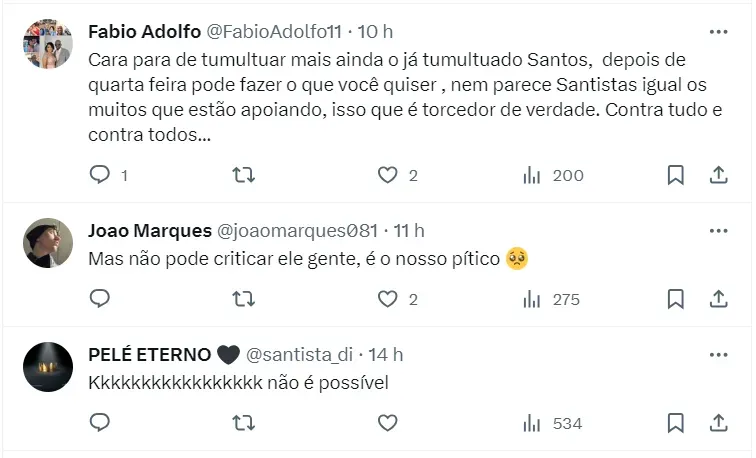Screen dimensions: 756x458
Task: Like Joao Marques' tweet
Action: (388, 299)
